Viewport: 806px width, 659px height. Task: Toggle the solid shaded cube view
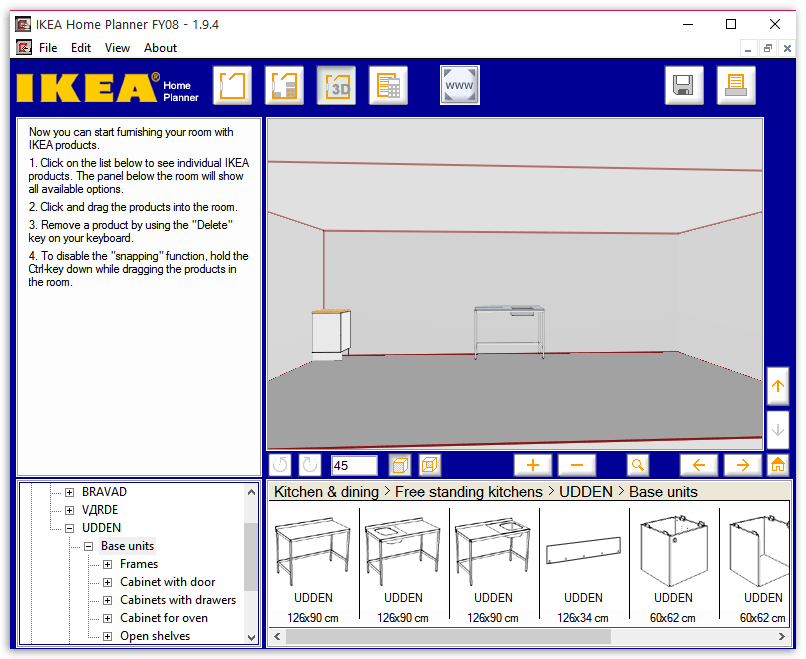pos(399,465)
